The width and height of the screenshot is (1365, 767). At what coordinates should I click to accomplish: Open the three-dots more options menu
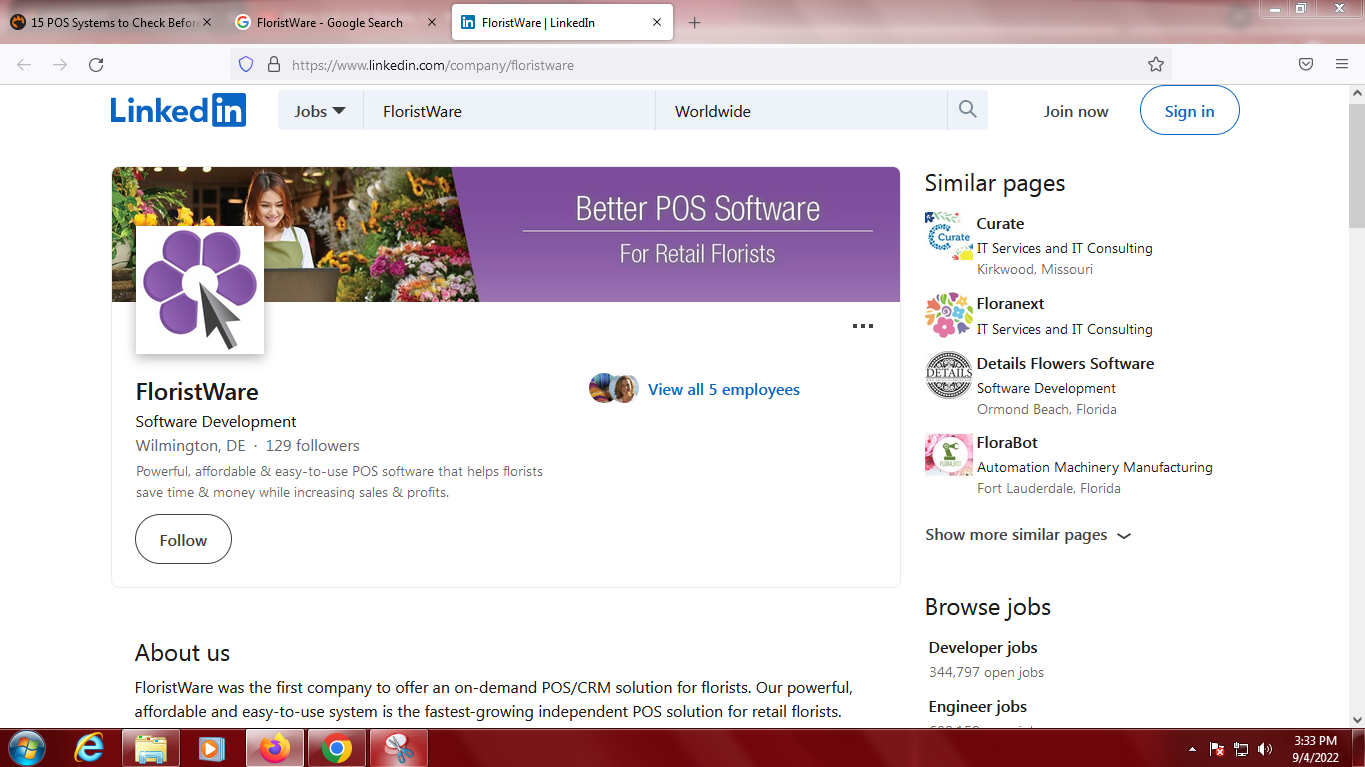coord(862,326)
